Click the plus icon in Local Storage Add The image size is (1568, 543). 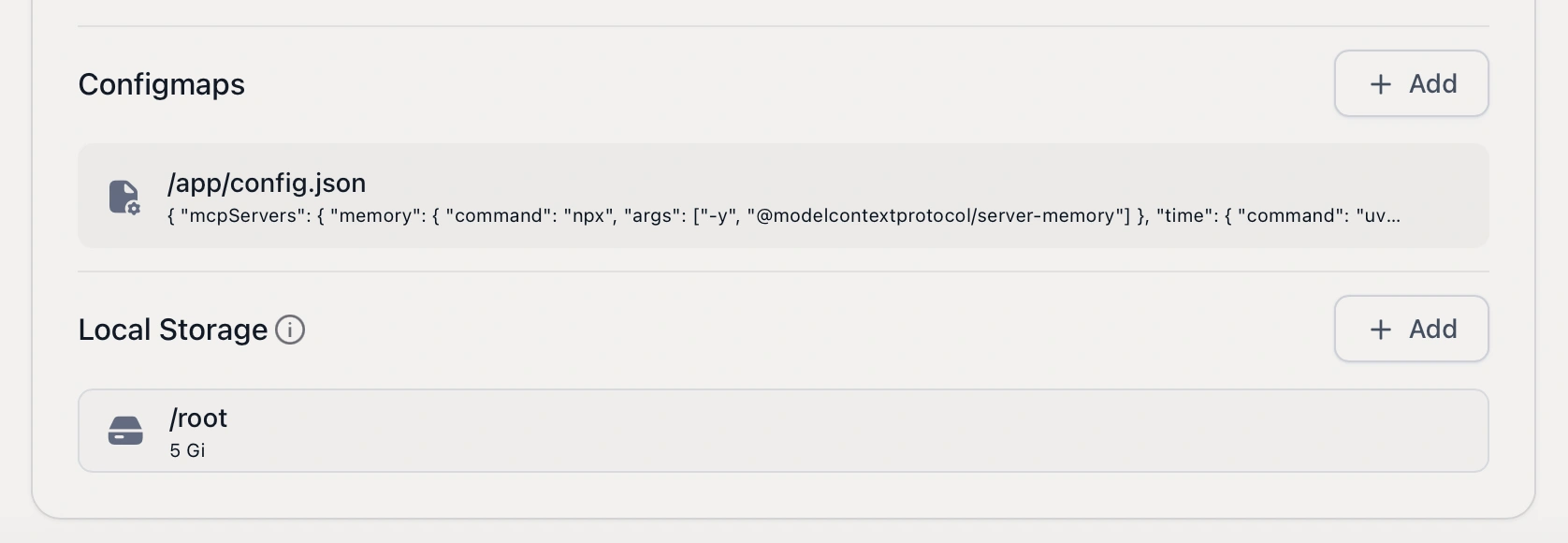pos(1380,330)
